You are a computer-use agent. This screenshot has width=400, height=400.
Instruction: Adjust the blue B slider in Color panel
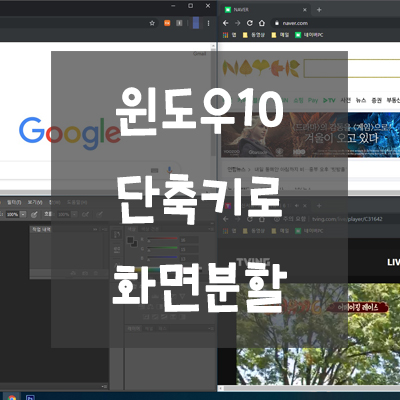point(162,258)
